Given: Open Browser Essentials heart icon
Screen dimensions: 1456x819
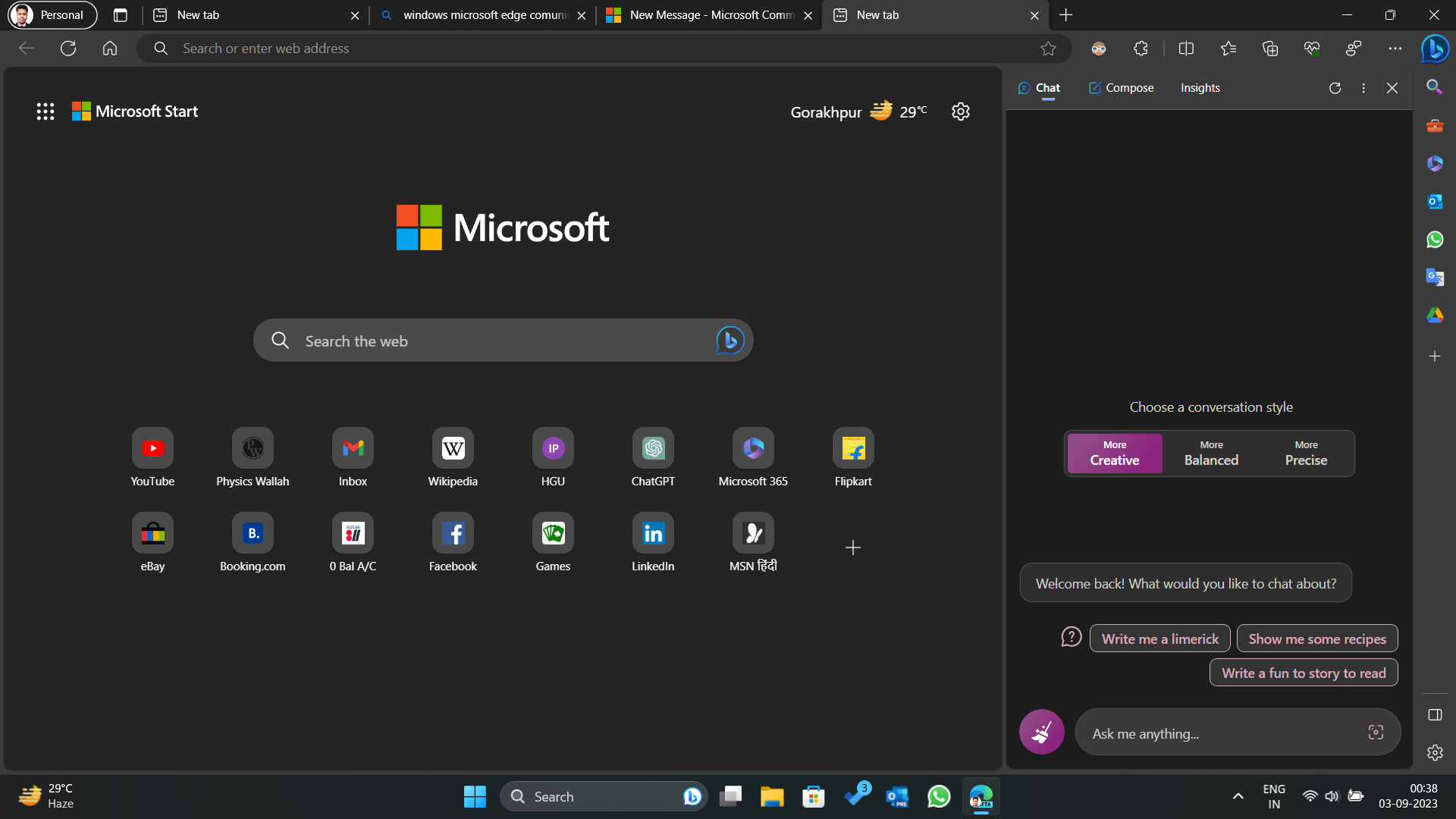Looking at the screenshot, I should click(x=1312, y=48).
